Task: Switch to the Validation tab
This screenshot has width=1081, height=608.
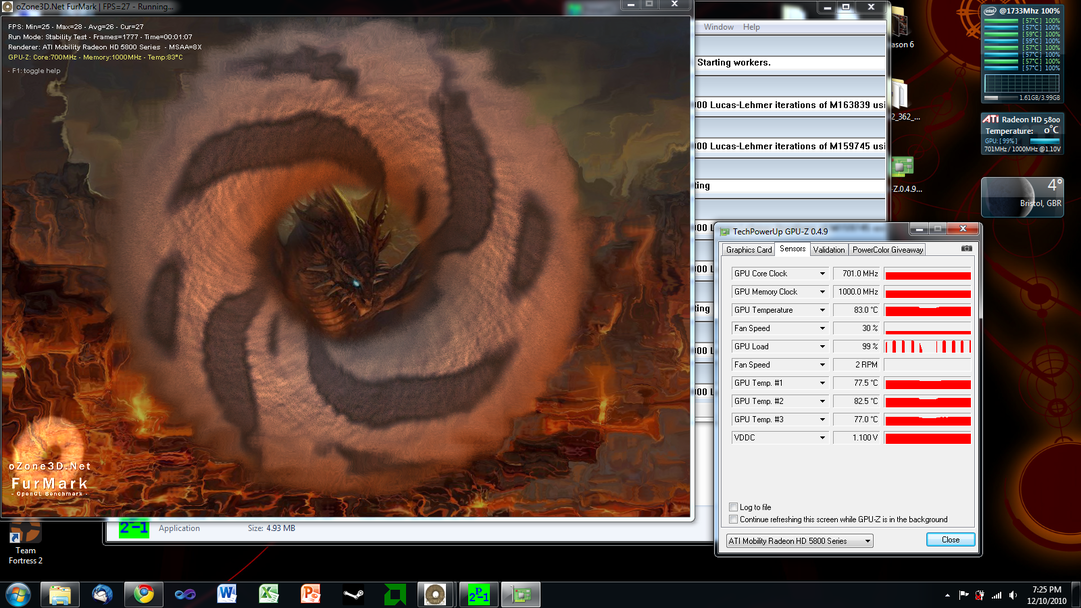Action: pos(829,250)
